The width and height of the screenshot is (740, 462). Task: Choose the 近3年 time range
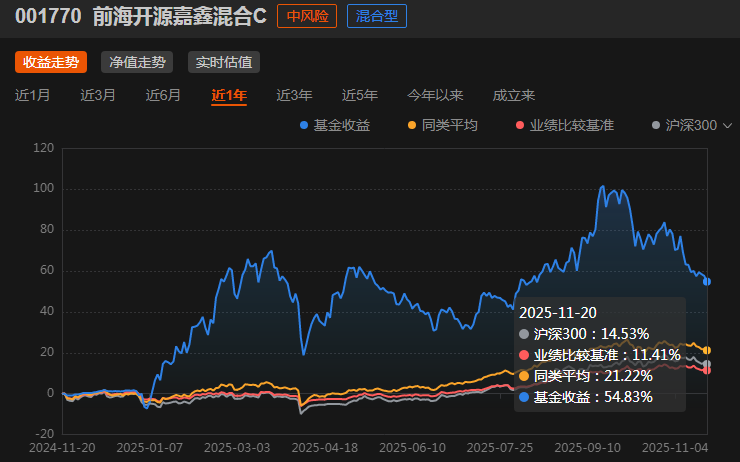(x=294, y=96)
